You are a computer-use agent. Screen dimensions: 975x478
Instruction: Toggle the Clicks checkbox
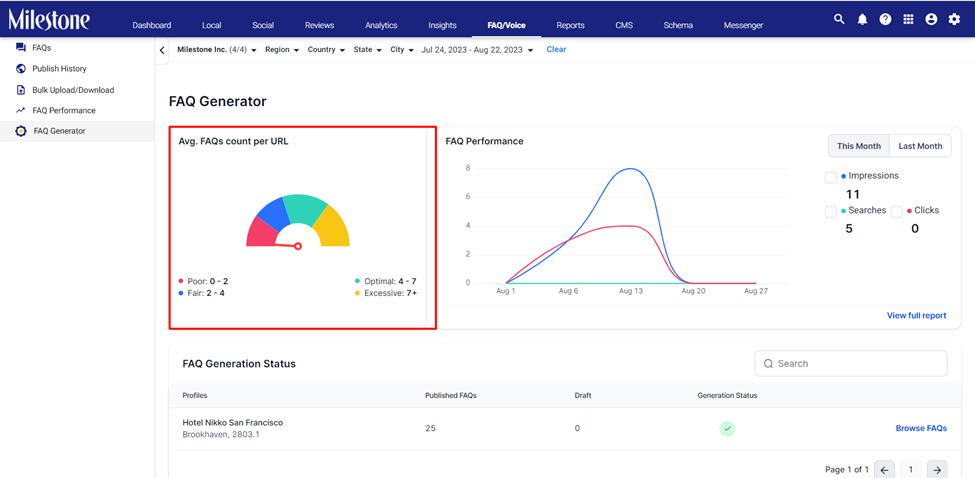click(897, 212)
